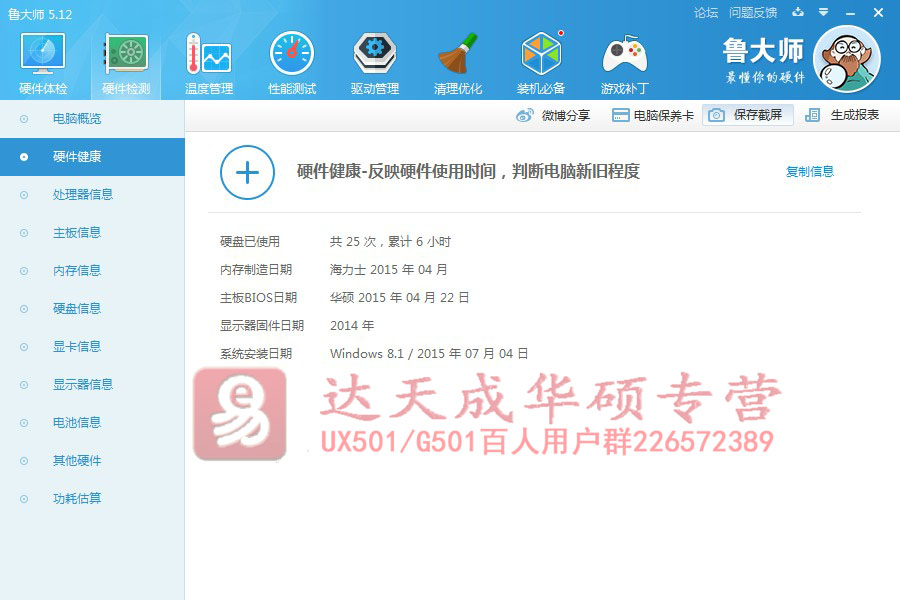Close the 鲁大师 window
The height and width of the screenshot is (600, 900).
878,12
